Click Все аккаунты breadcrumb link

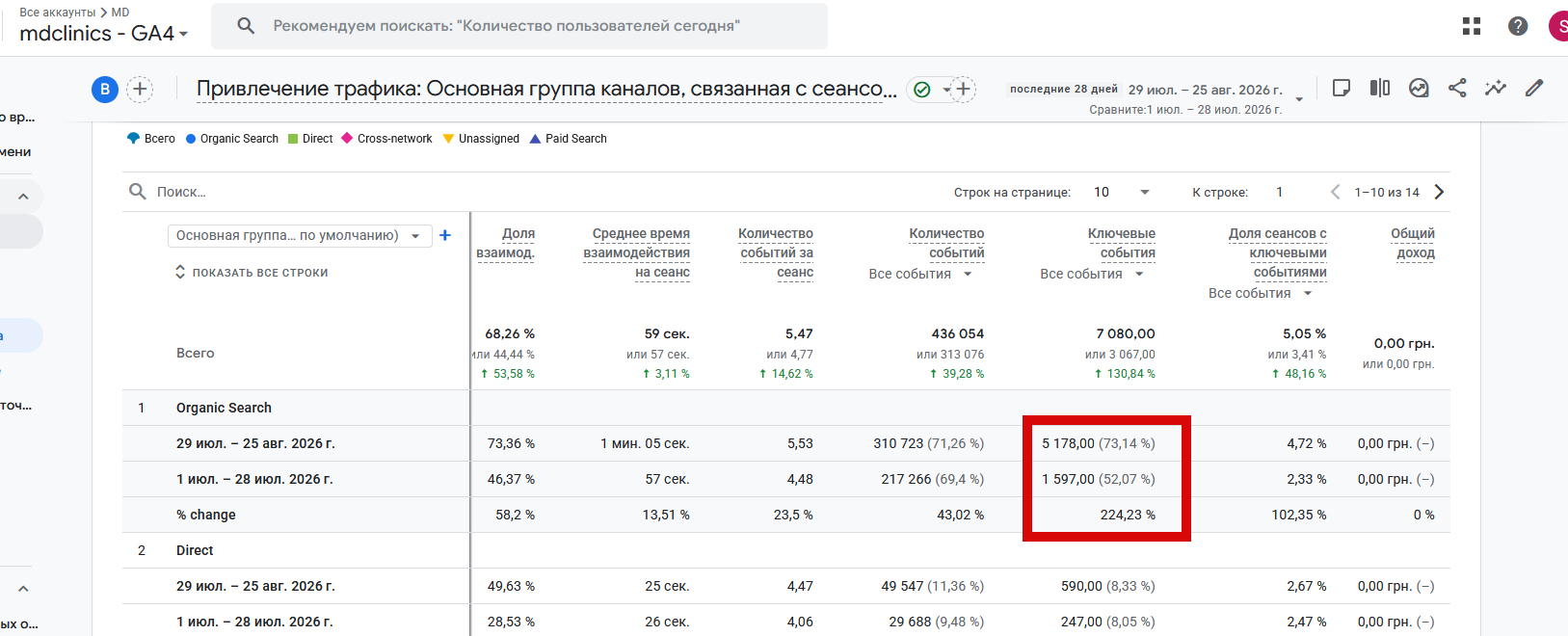[x=58, y=13]
